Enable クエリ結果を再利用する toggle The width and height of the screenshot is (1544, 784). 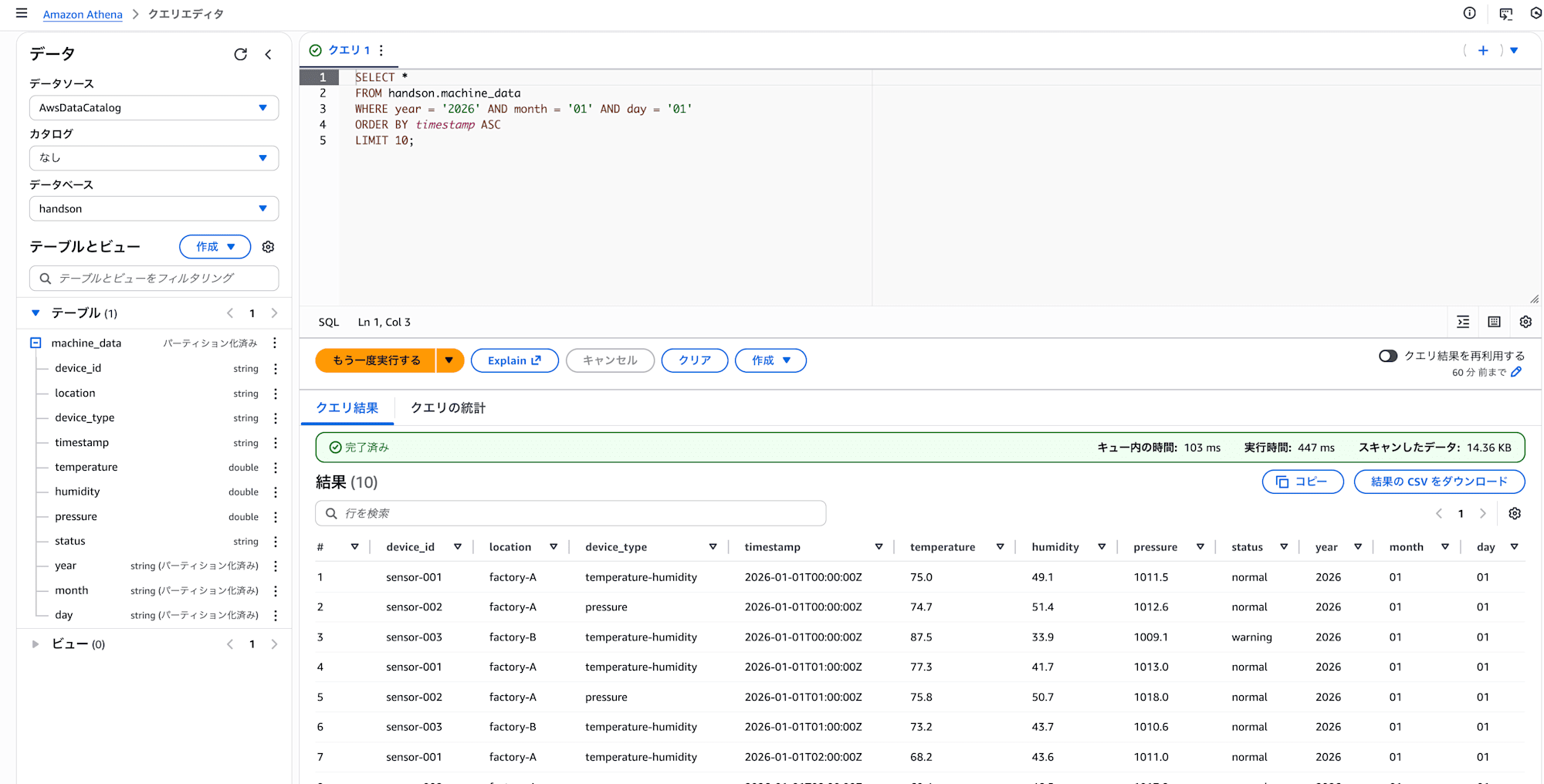[1388, 356]
